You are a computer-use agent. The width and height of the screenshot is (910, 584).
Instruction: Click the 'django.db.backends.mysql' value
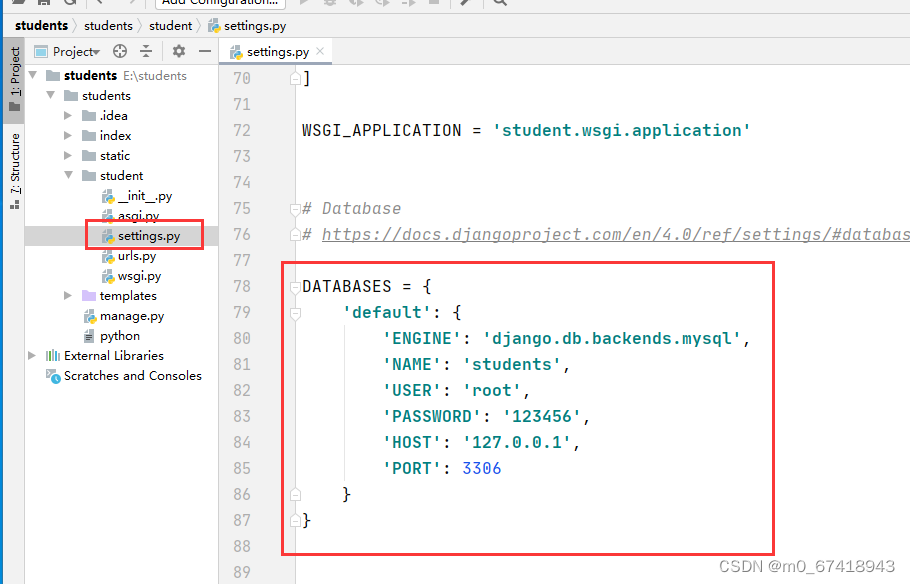click(x=612, y=338)
